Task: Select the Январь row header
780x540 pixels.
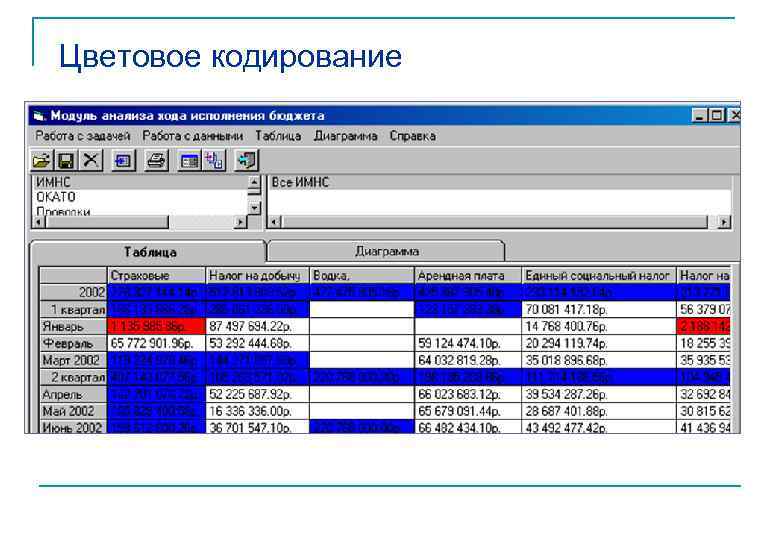Action: coord(73,326)
